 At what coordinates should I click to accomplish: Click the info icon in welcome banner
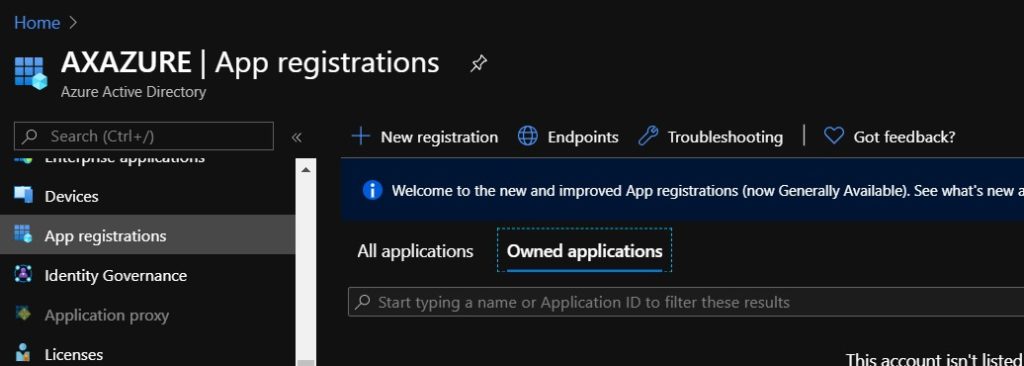coord(372,190)
